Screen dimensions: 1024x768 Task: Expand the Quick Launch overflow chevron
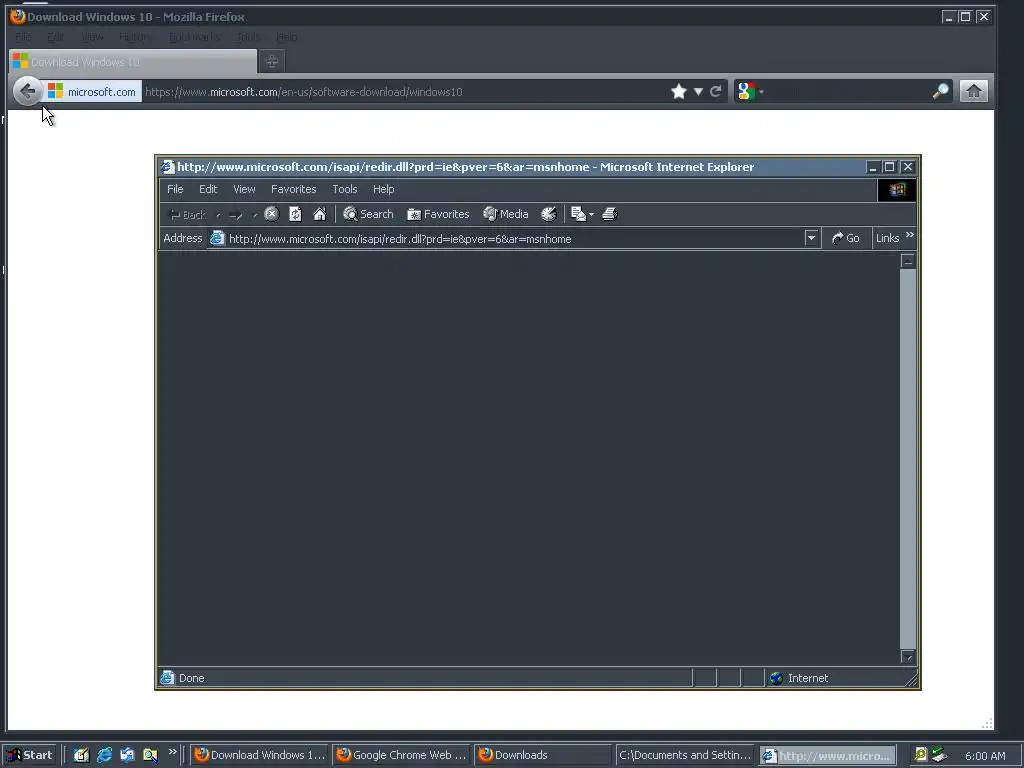tap(172, 752)
